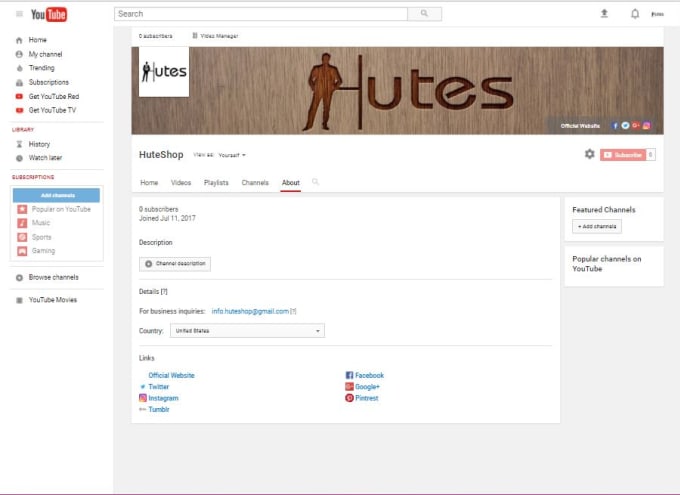This screenshot has width=680, height=495.
Task: Click Browse channels
Action: pos(53,277)
